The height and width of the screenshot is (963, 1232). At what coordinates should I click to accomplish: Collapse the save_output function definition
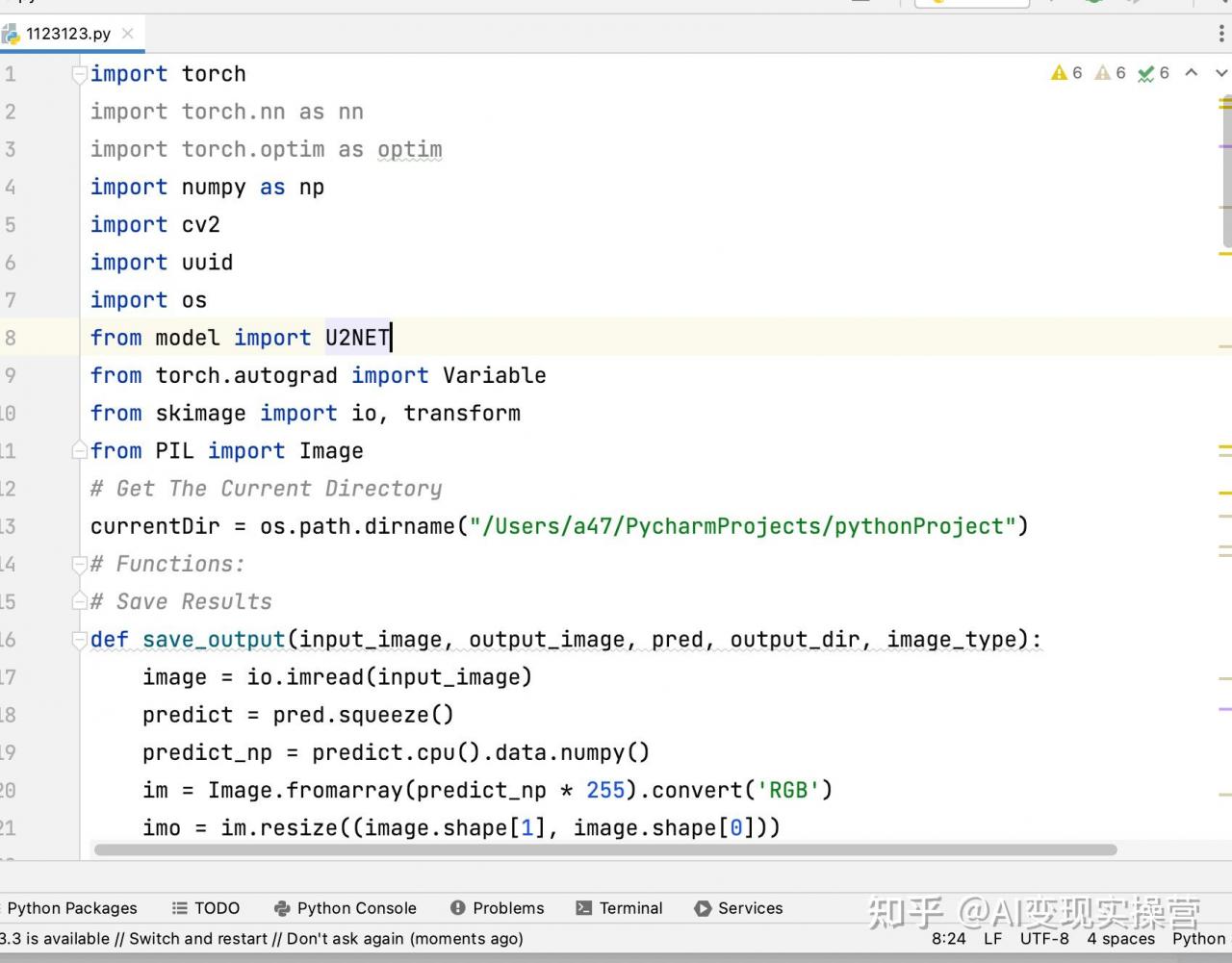pos(80,640)
